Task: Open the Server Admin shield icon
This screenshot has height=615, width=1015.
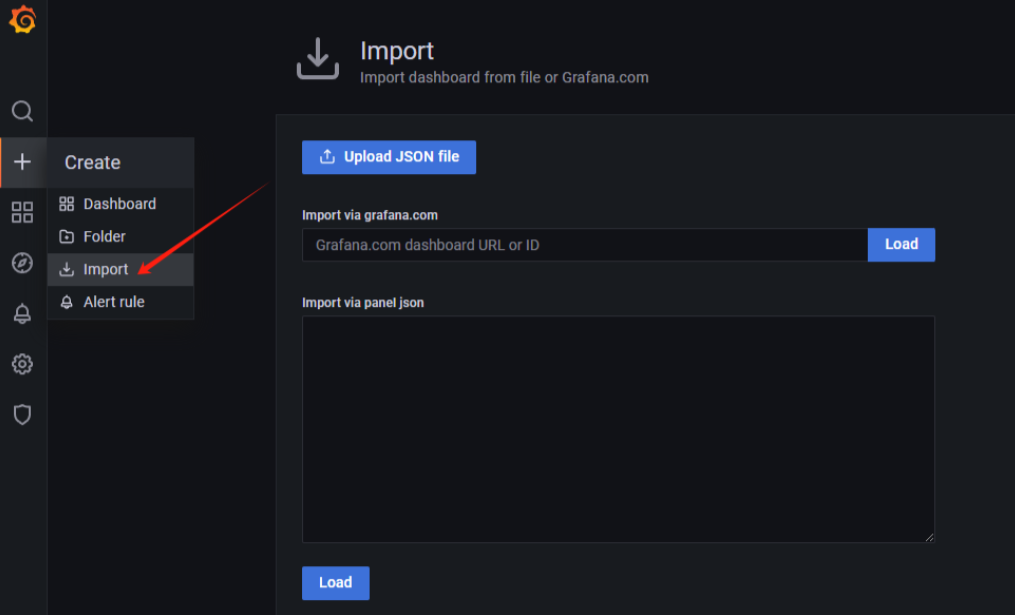Action: coord(22,414)
